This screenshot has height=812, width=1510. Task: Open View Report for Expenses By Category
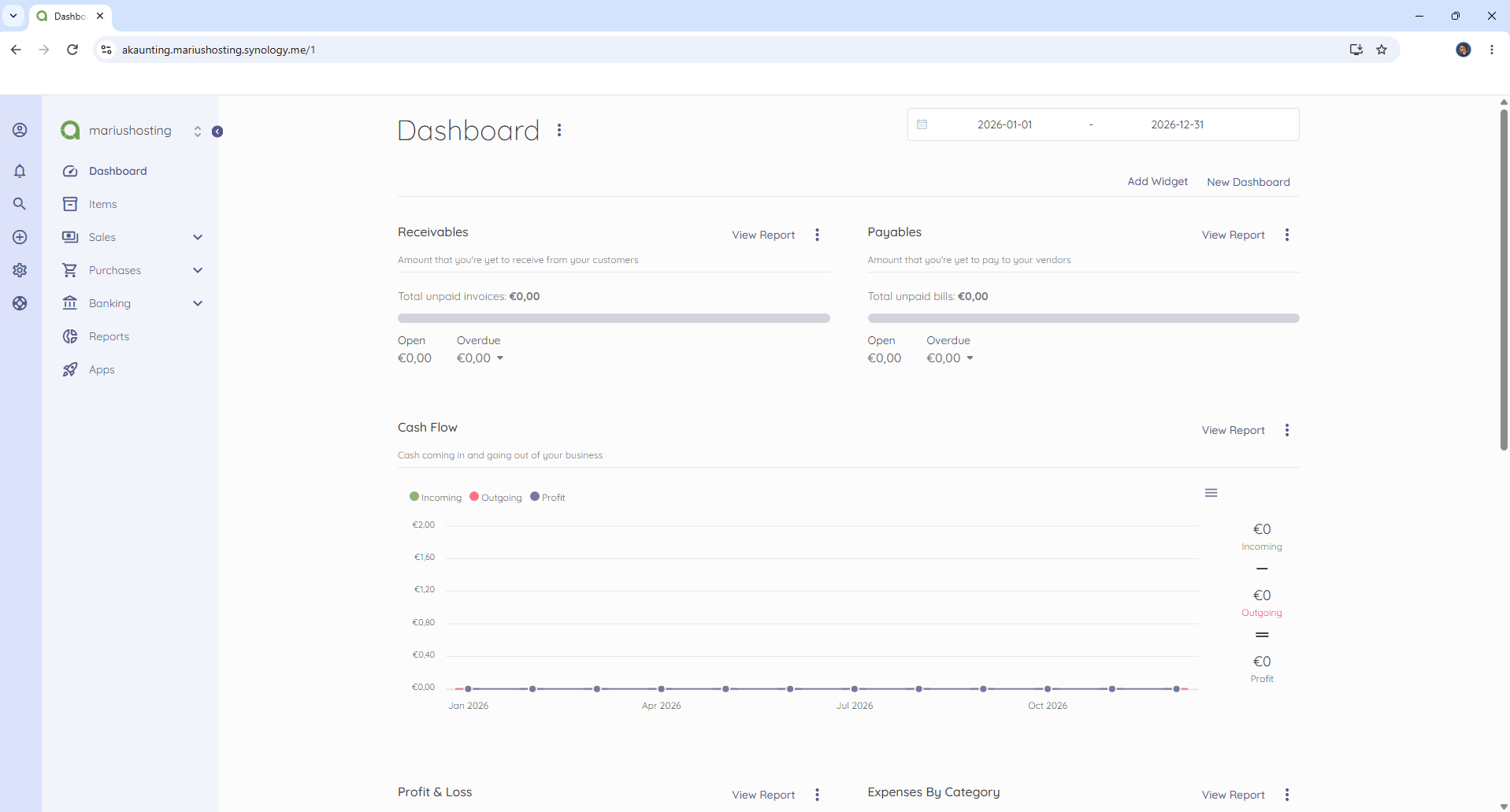(1233, 795)
